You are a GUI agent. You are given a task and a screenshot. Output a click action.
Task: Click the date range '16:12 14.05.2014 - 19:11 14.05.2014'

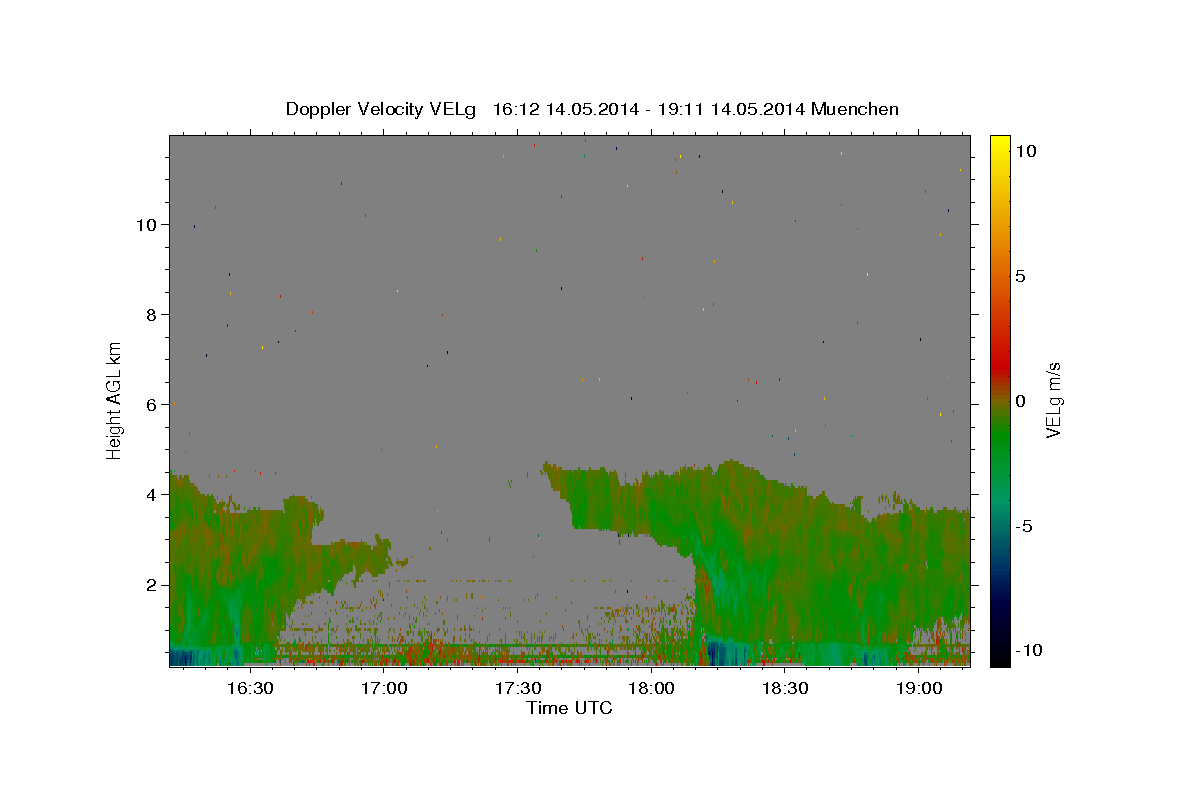coord(649,109)
